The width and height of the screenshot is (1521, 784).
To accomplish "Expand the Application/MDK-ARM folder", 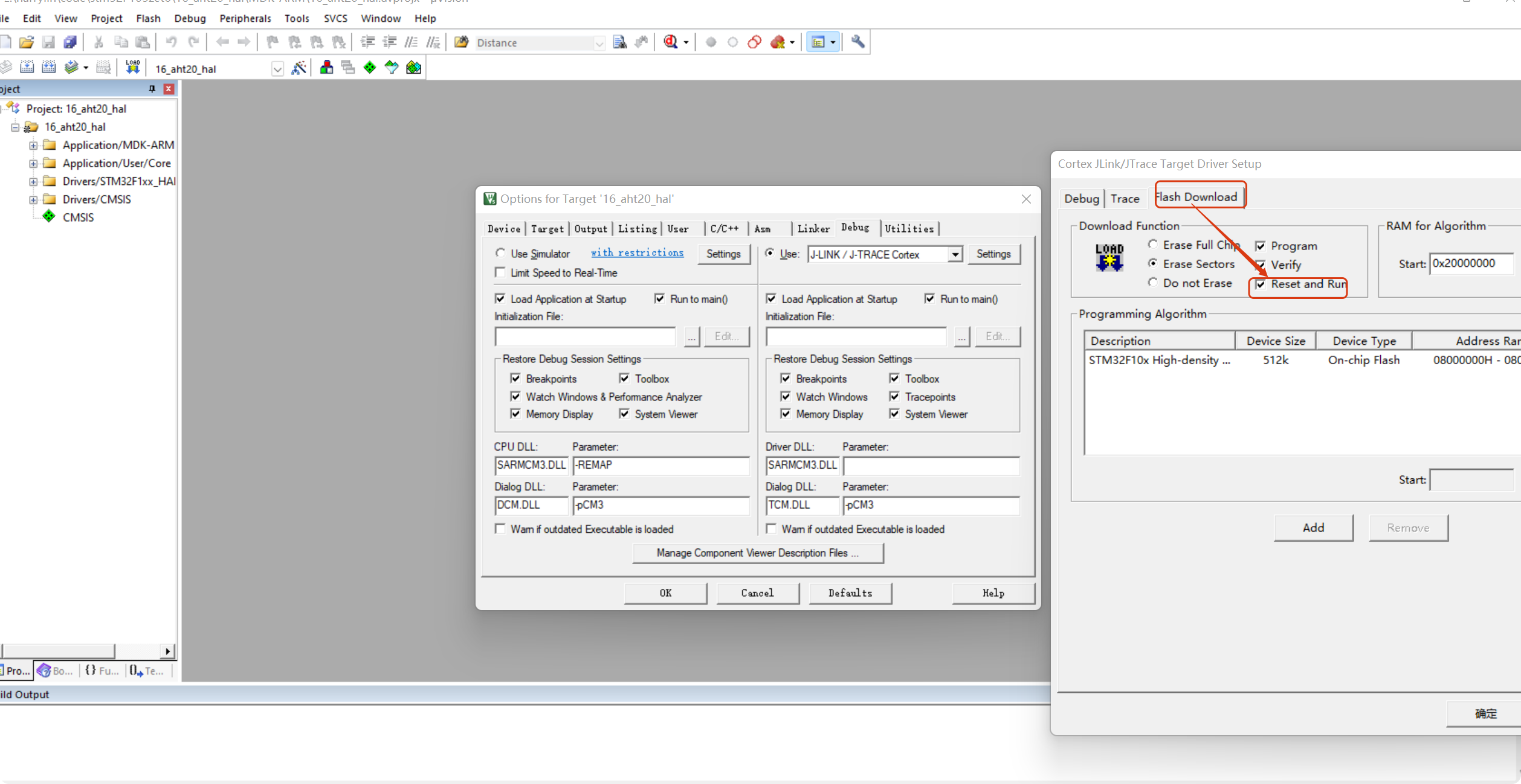I will pos(33,145).
